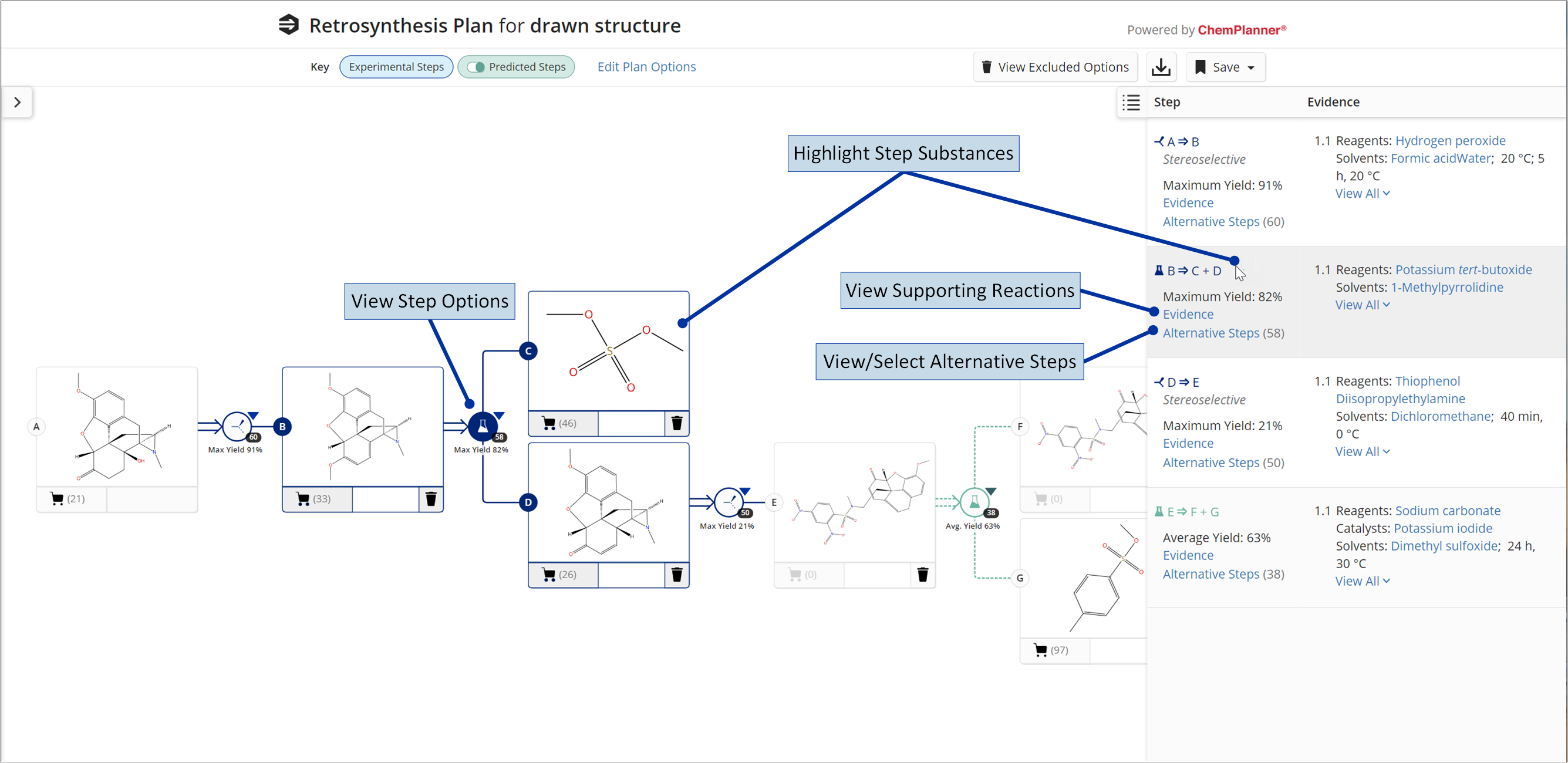Click 1-Methylpyrrolidine solvent link

[x=1447, y=287]
